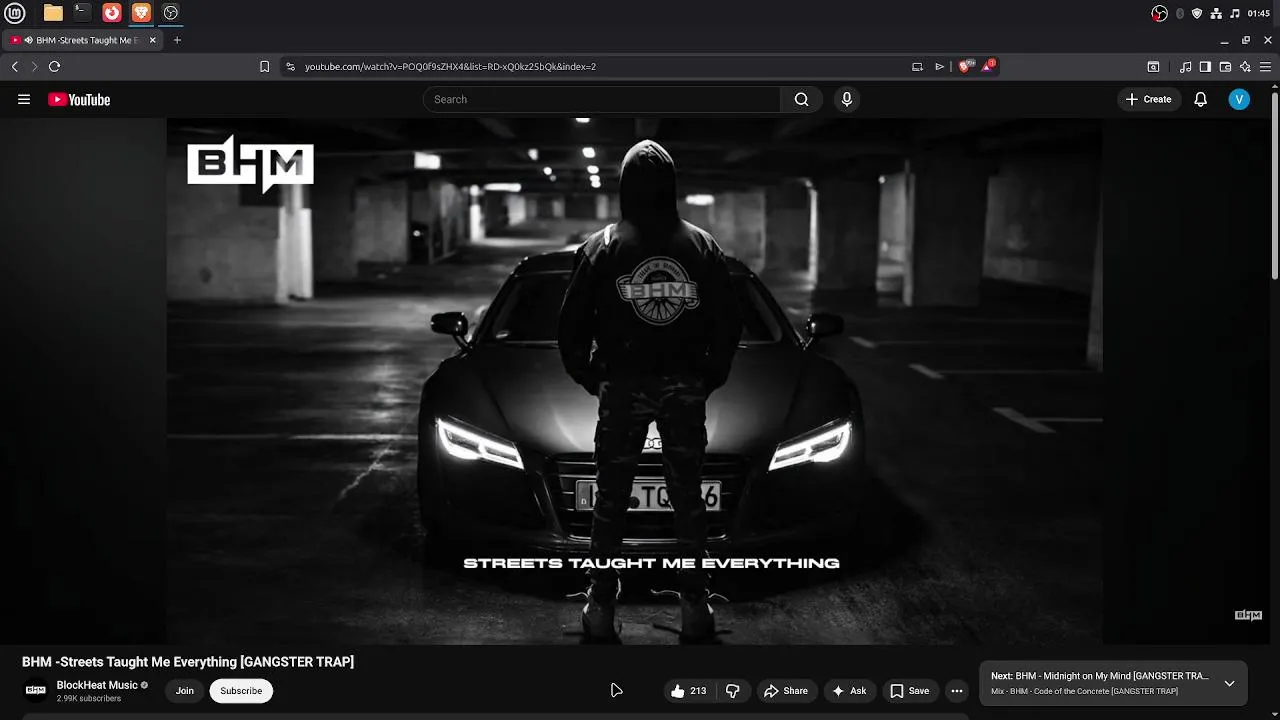Dislike this video
This screenshot has width=1280, height=720.
tap(733, 691)
